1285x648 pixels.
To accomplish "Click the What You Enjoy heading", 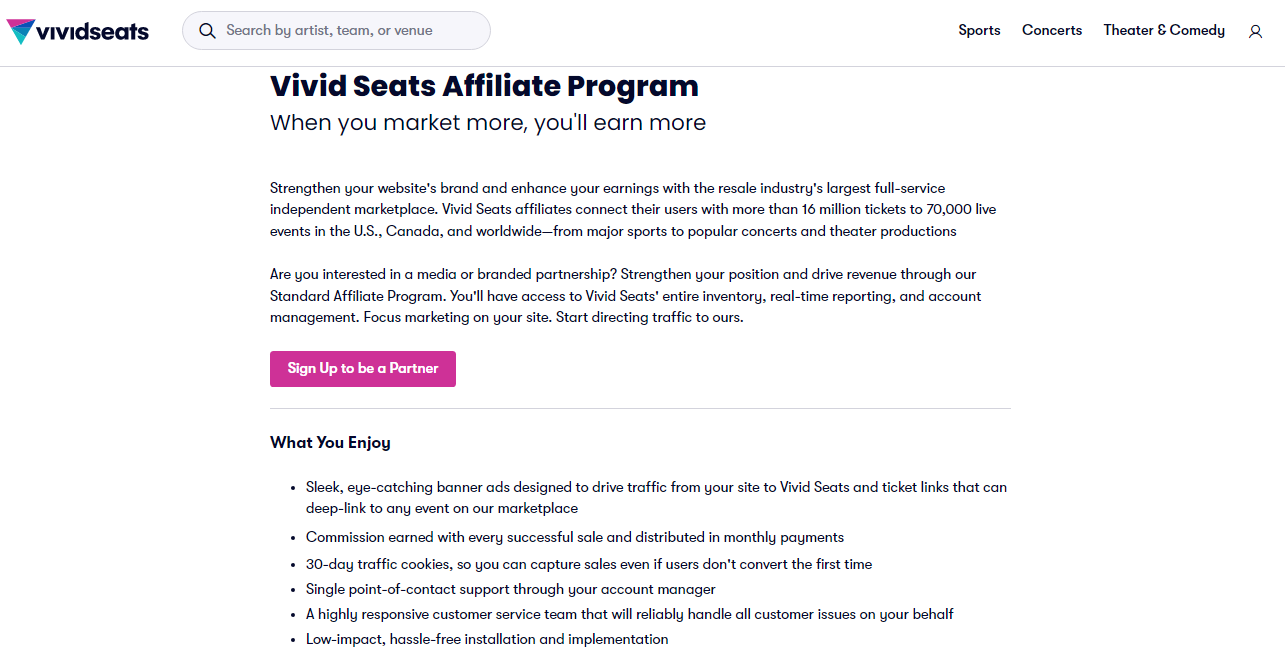I will click(330, 442).
